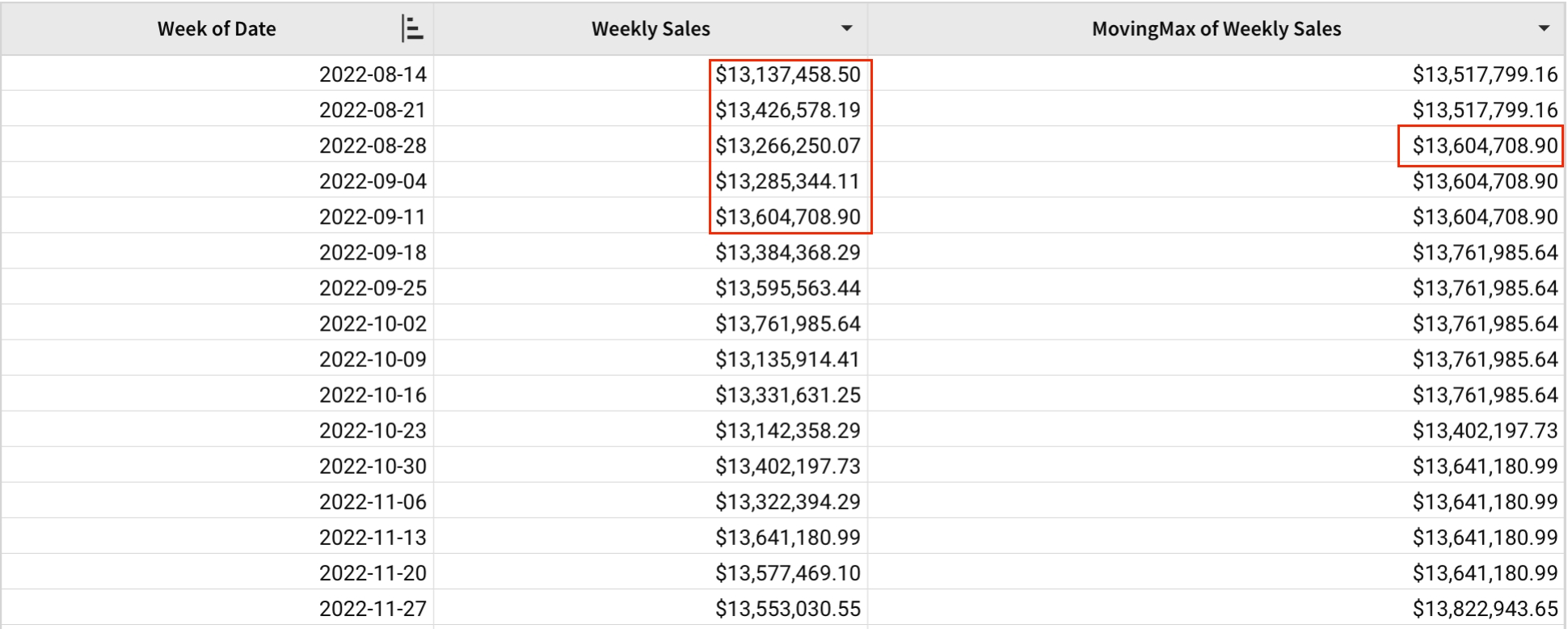
Task: Select the 2022-08-14 date cell
Action: (x=373, y=74)
